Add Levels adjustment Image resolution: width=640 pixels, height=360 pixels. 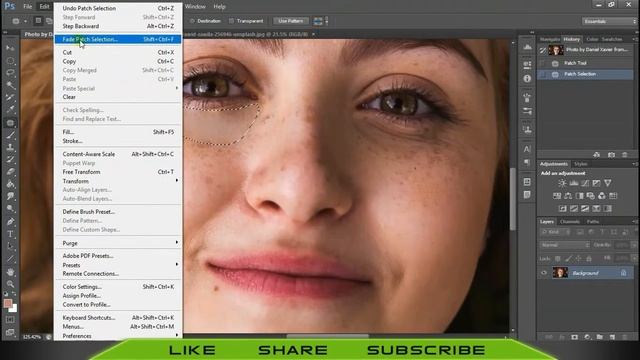(x=573, y=183)
